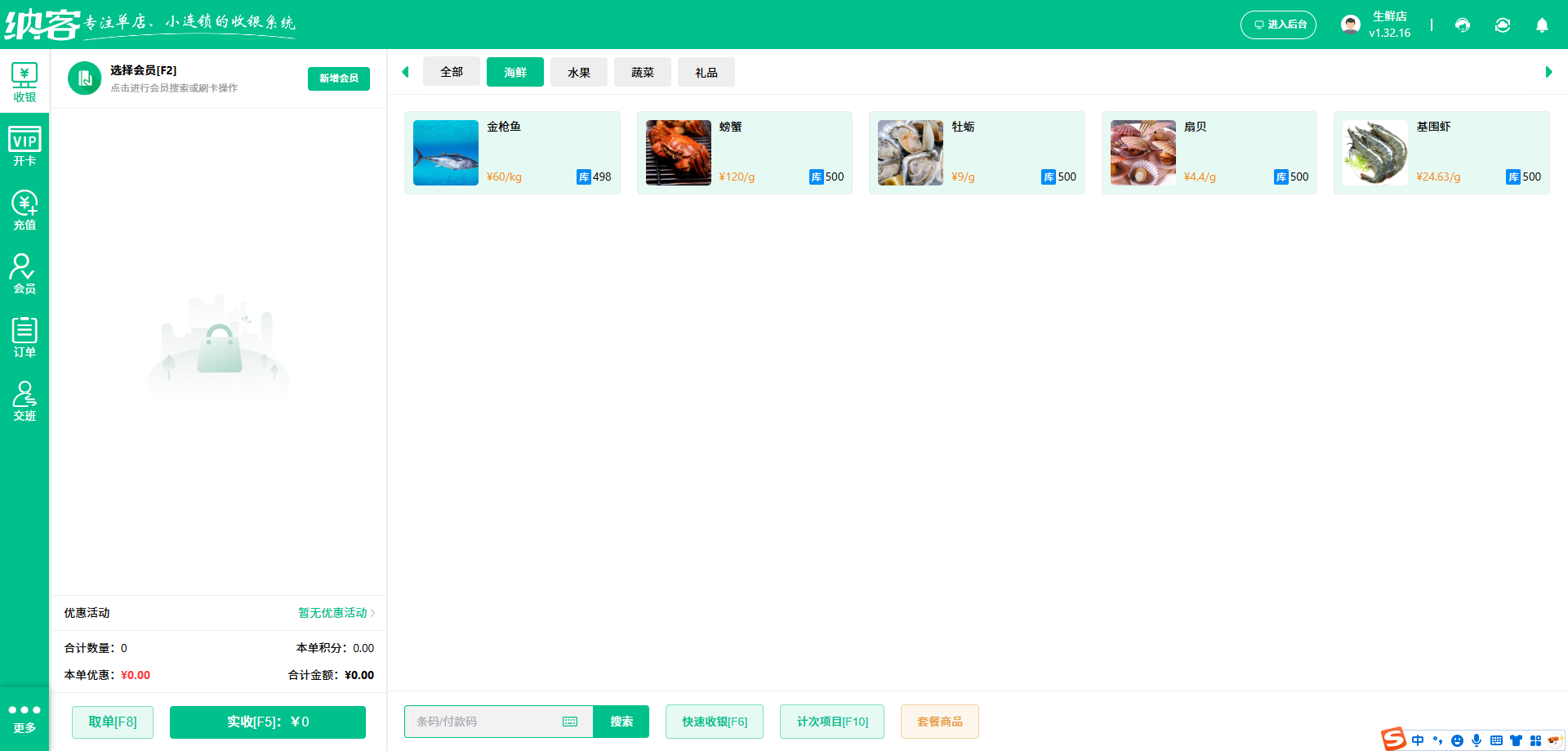The height and width of the screenshot is (751, 1568).
Task: Open the 会员 member management icon
Action: [24, 272]
